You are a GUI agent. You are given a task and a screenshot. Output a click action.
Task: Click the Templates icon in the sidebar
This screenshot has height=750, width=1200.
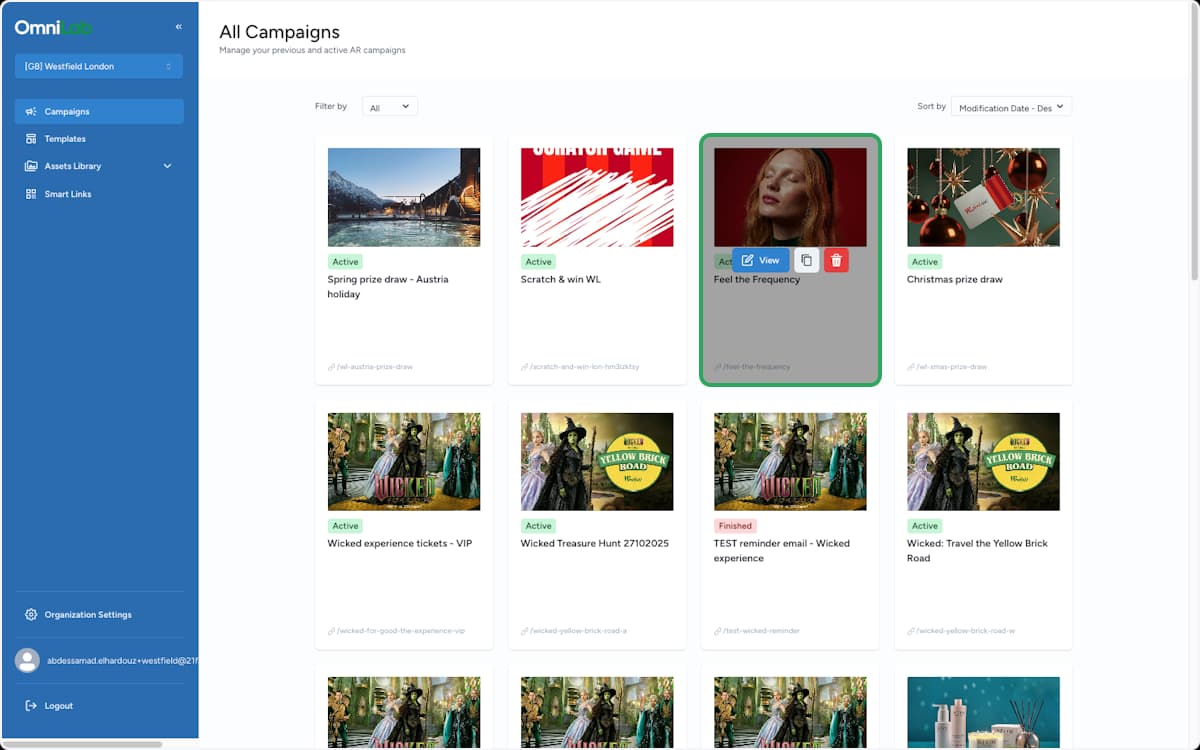pyautogui.click(x=32, y=139)
